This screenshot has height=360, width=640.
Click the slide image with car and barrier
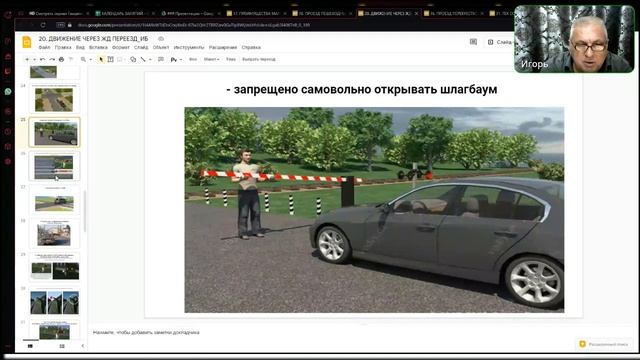point(374,210)
